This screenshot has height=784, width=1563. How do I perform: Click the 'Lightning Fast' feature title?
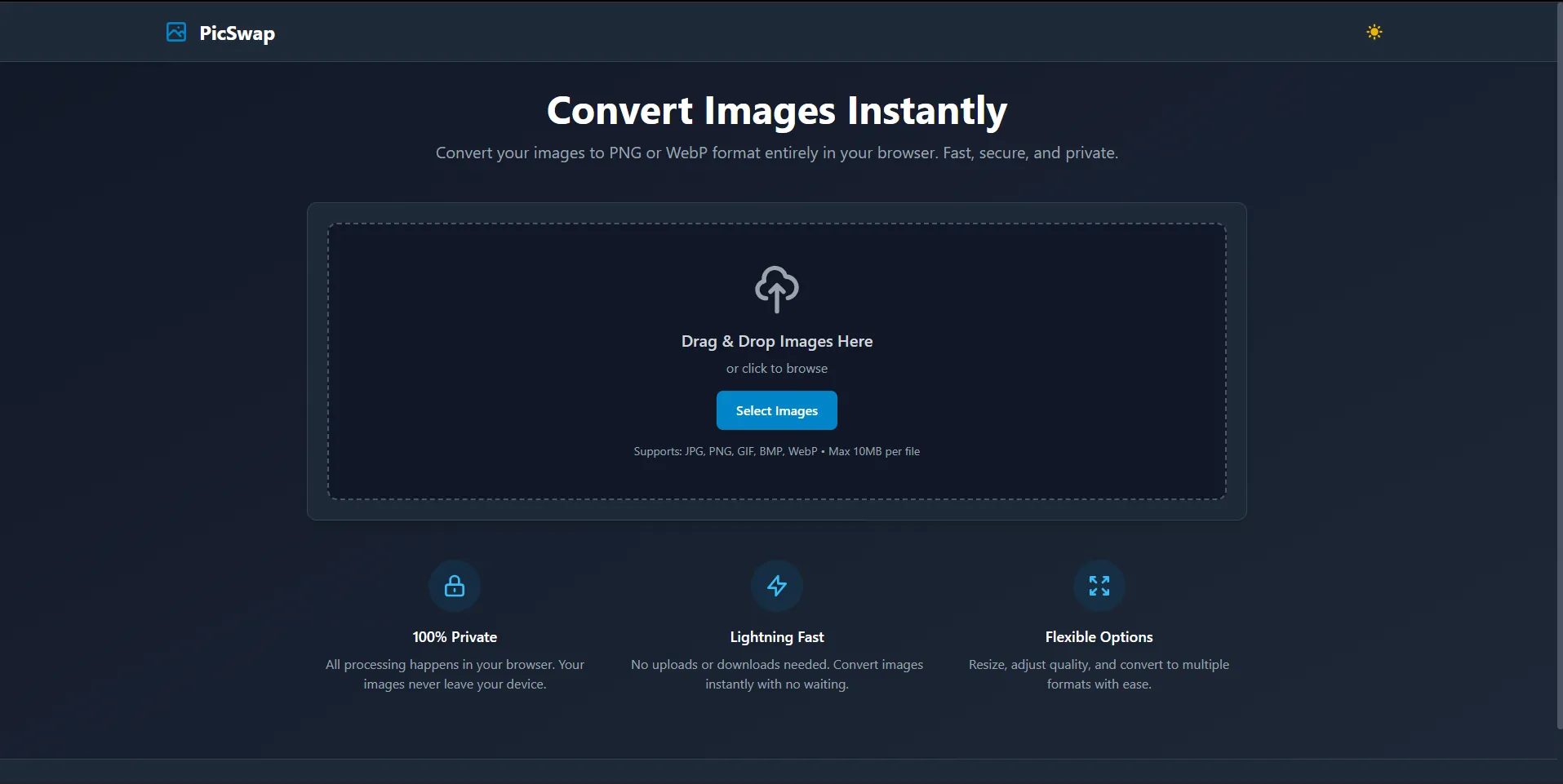point(776,637)
